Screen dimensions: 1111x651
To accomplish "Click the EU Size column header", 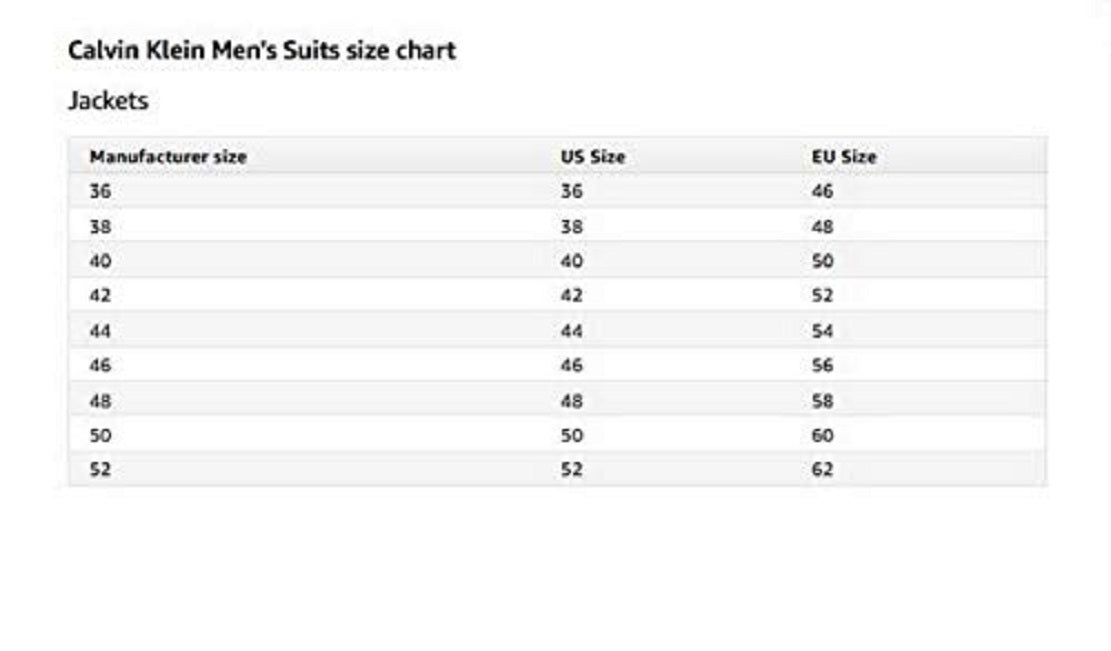I will (x=844, y=157).
